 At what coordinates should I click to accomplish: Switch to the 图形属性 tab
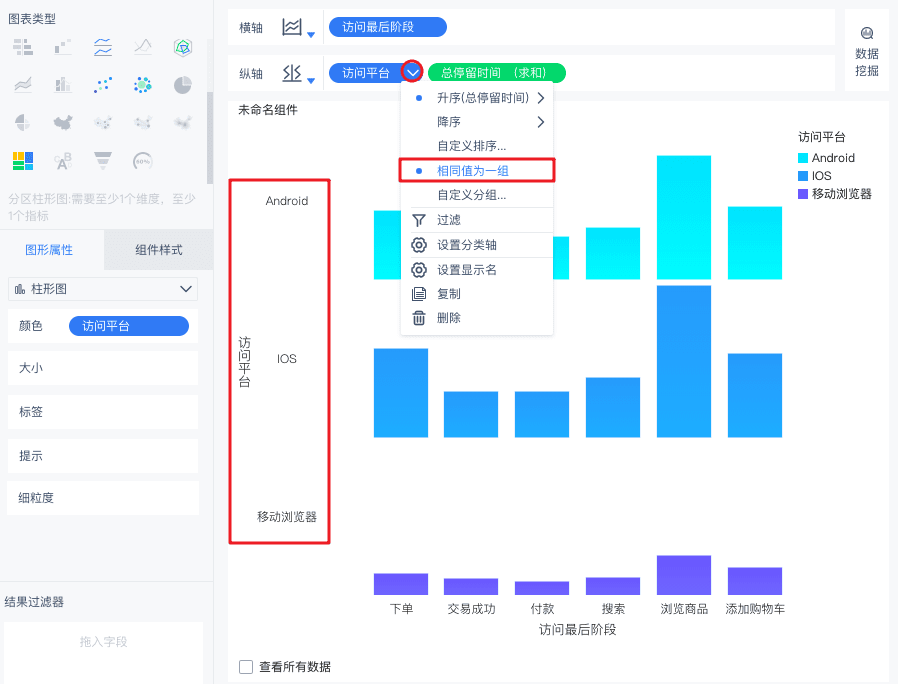49,250
